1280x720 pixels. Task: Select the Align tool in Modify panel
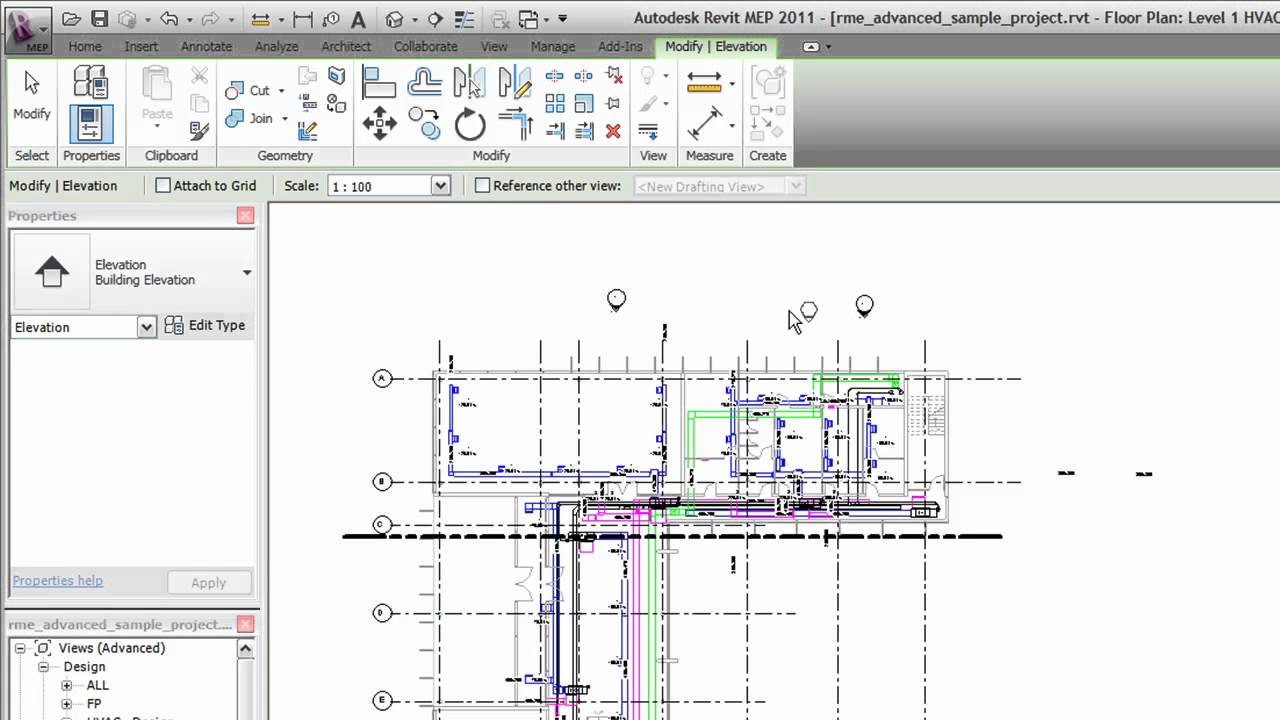(379, 81)
